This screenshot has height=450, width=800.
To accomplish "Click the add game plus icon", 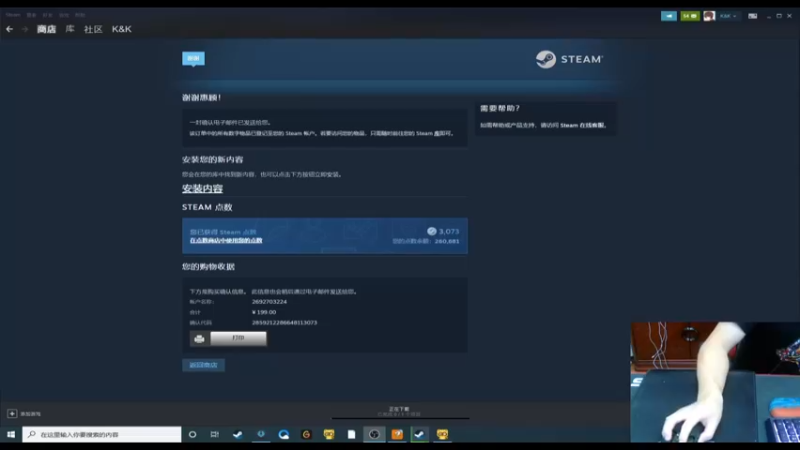I will (12, 413).
